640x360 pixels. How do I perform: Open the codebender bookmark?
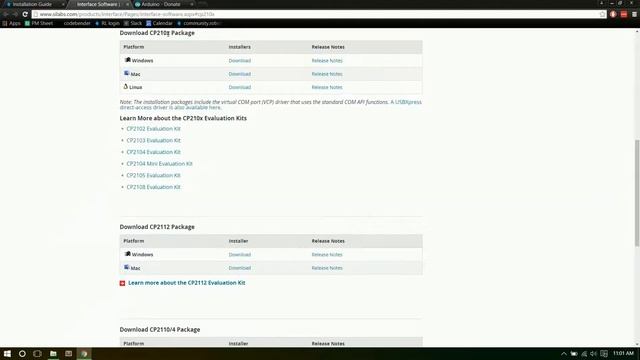(77, 23)
